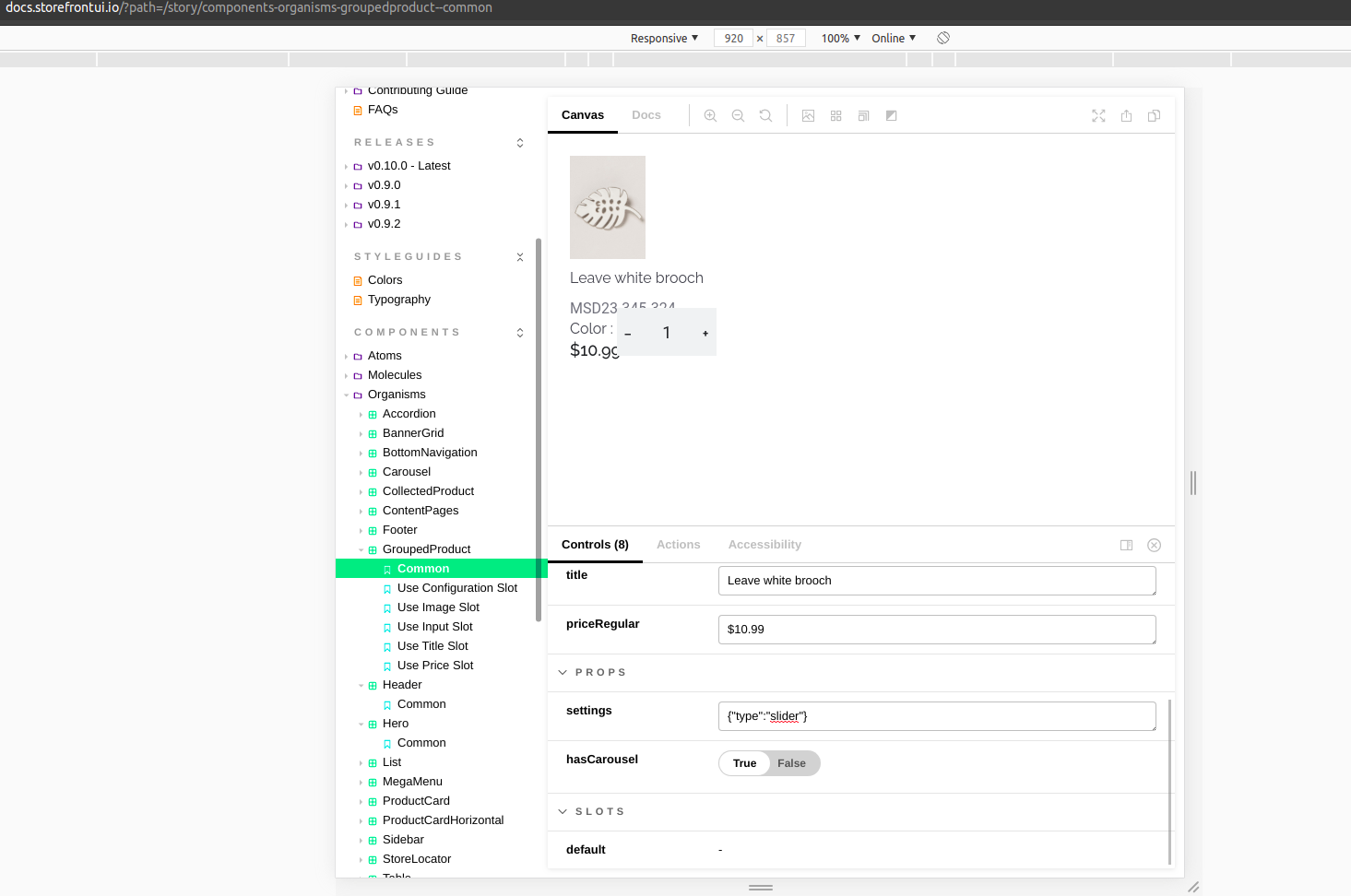The image size is (1351, 896).
Task: Click the leaf brooch product image
Action: point(608,207)
